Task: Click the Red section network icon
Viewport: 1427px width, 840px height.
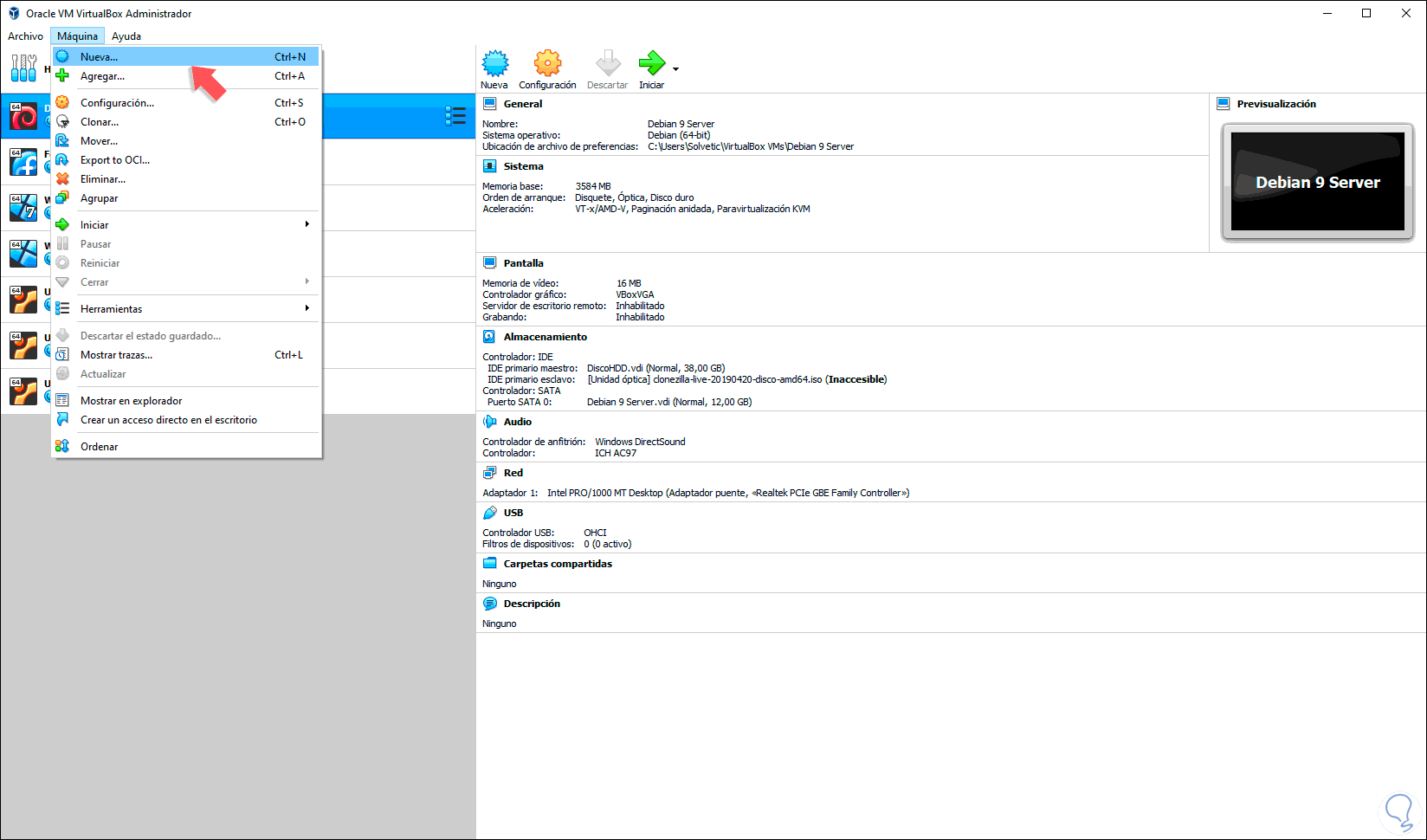Action: 490,473
